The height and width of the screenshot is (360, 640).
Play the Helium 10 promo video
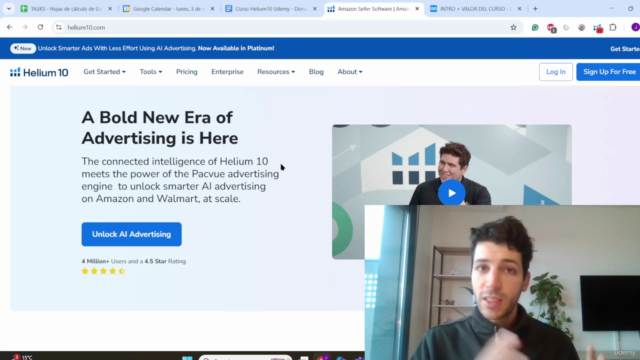coord(451,193)
